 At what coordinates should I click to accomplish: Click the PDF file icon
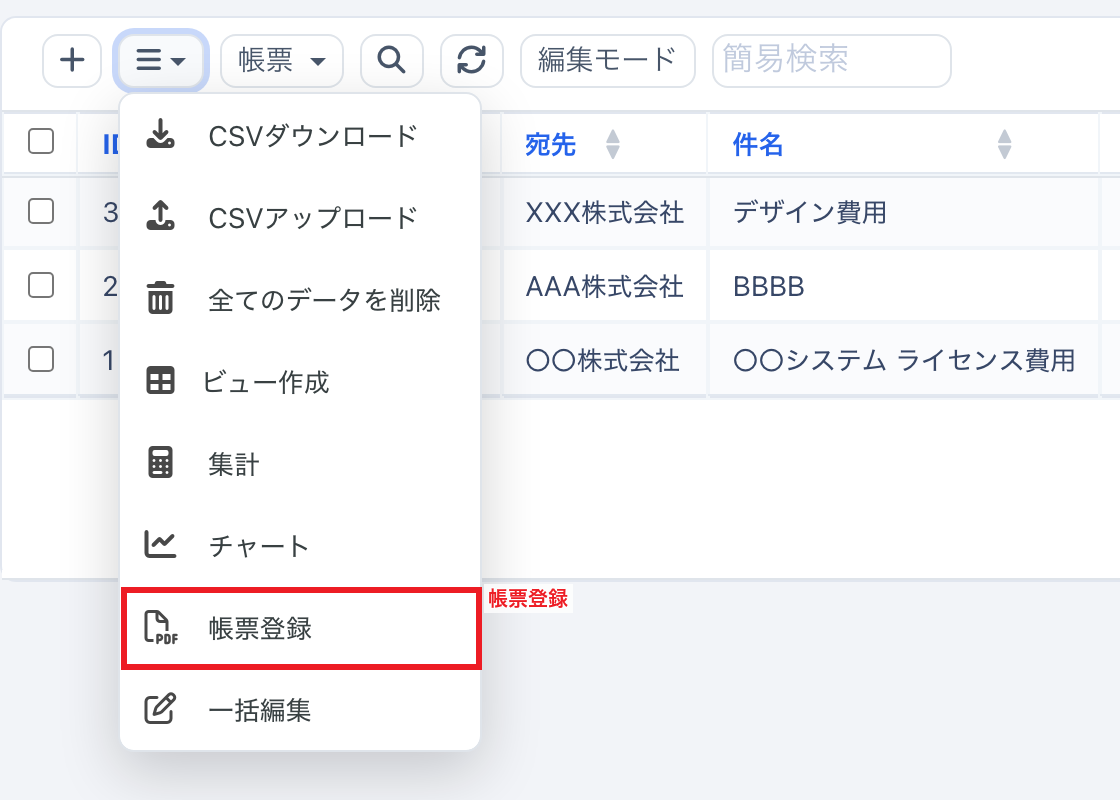161,627
